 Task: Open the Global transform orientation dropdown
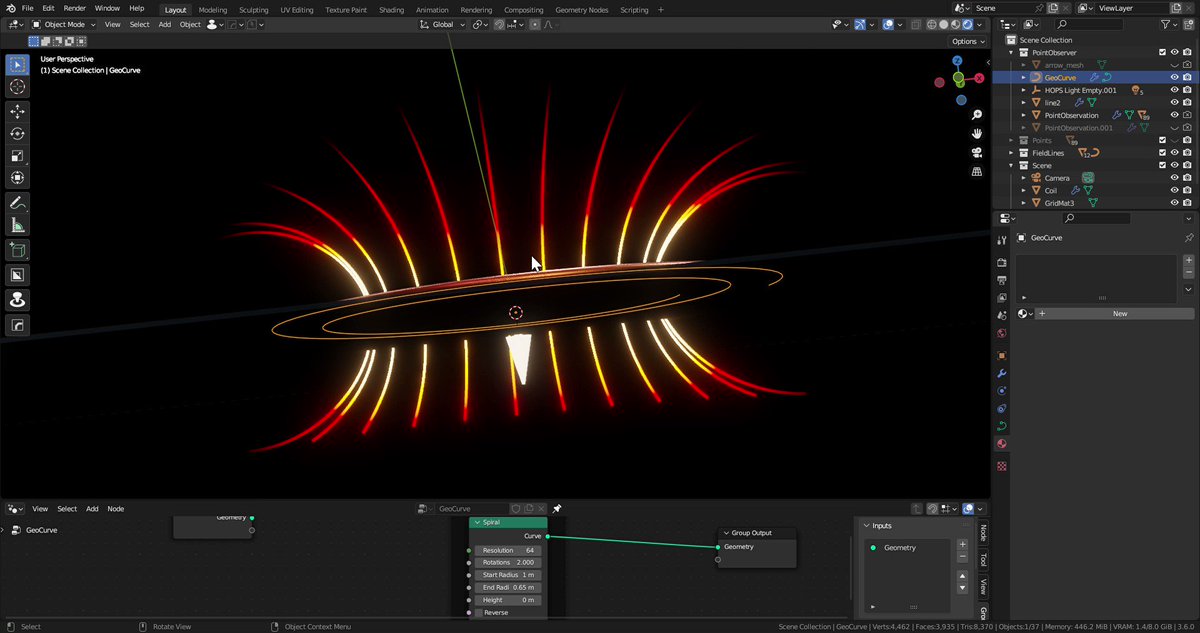441,24
